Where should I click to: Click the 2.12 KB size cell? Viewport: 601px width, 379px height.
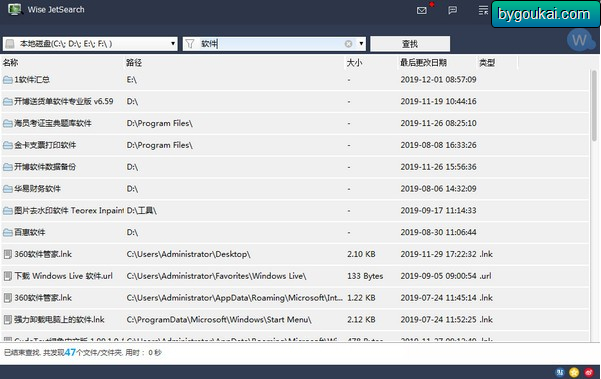(361, 320)
